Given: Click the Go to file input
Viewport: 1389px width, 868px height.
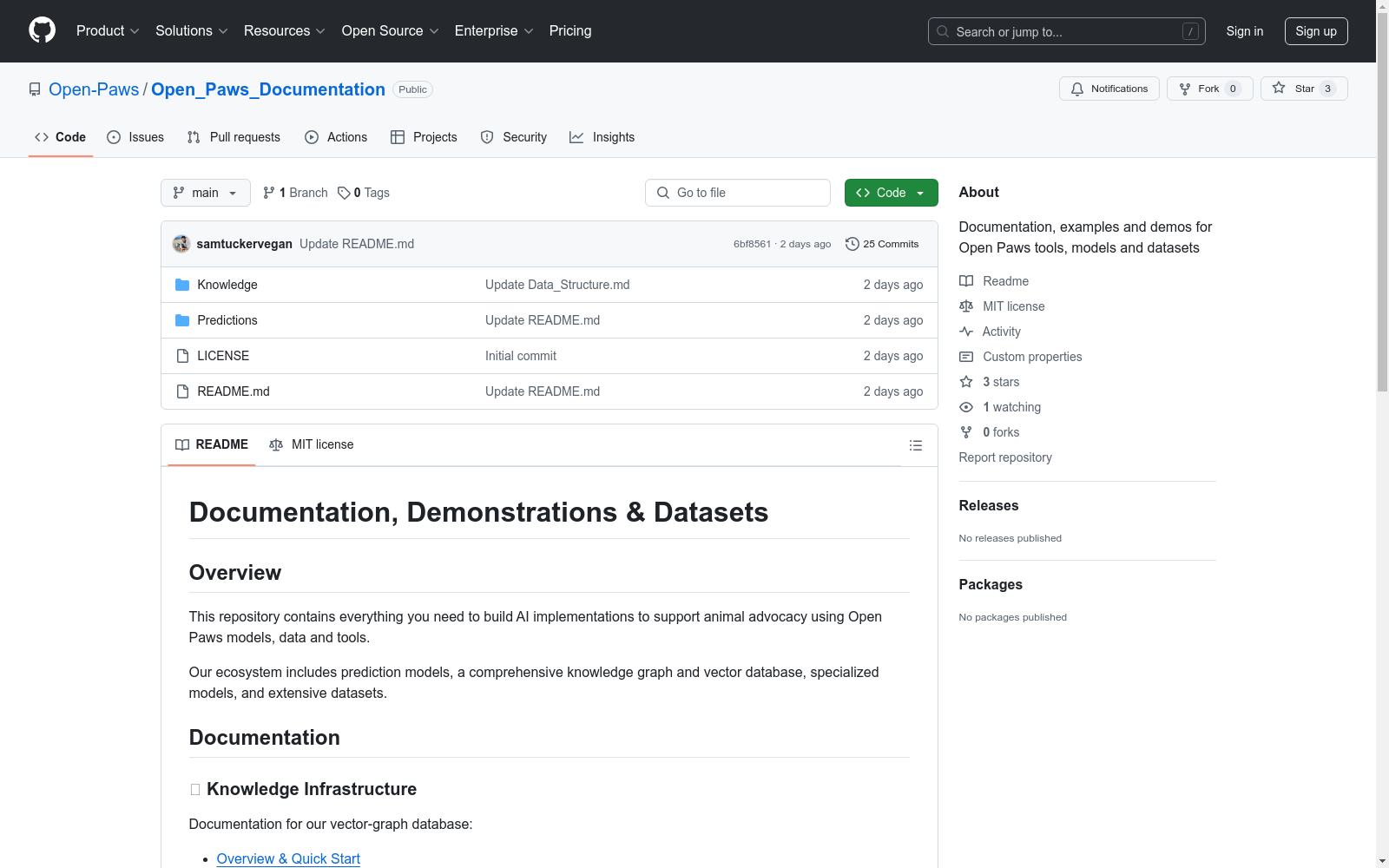Looking at the screenshot, I should (x=738, y=193).
